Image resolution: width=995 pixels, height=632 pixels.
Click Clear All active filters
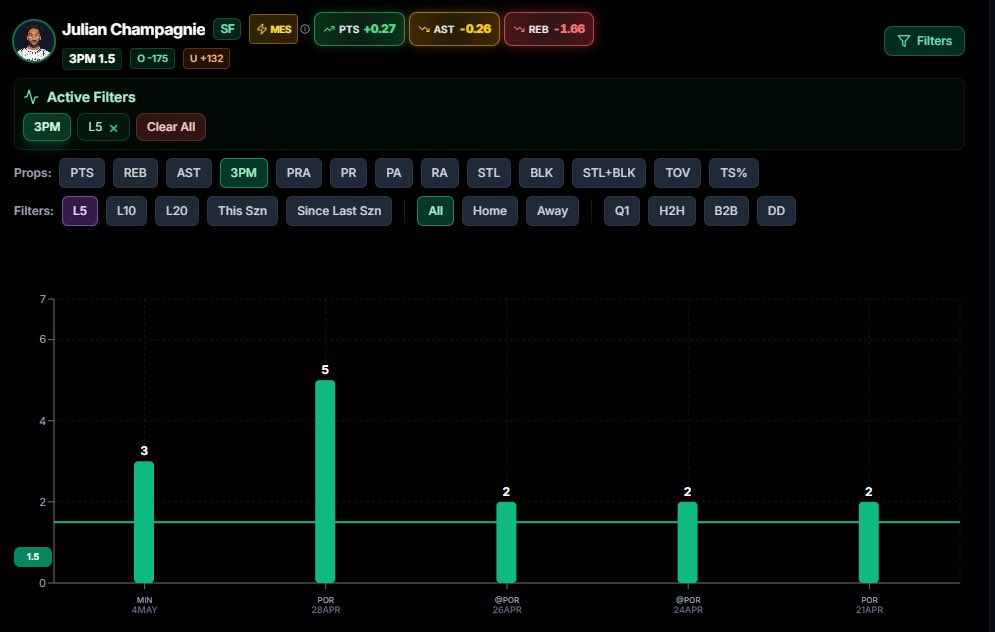click(171, 127)
